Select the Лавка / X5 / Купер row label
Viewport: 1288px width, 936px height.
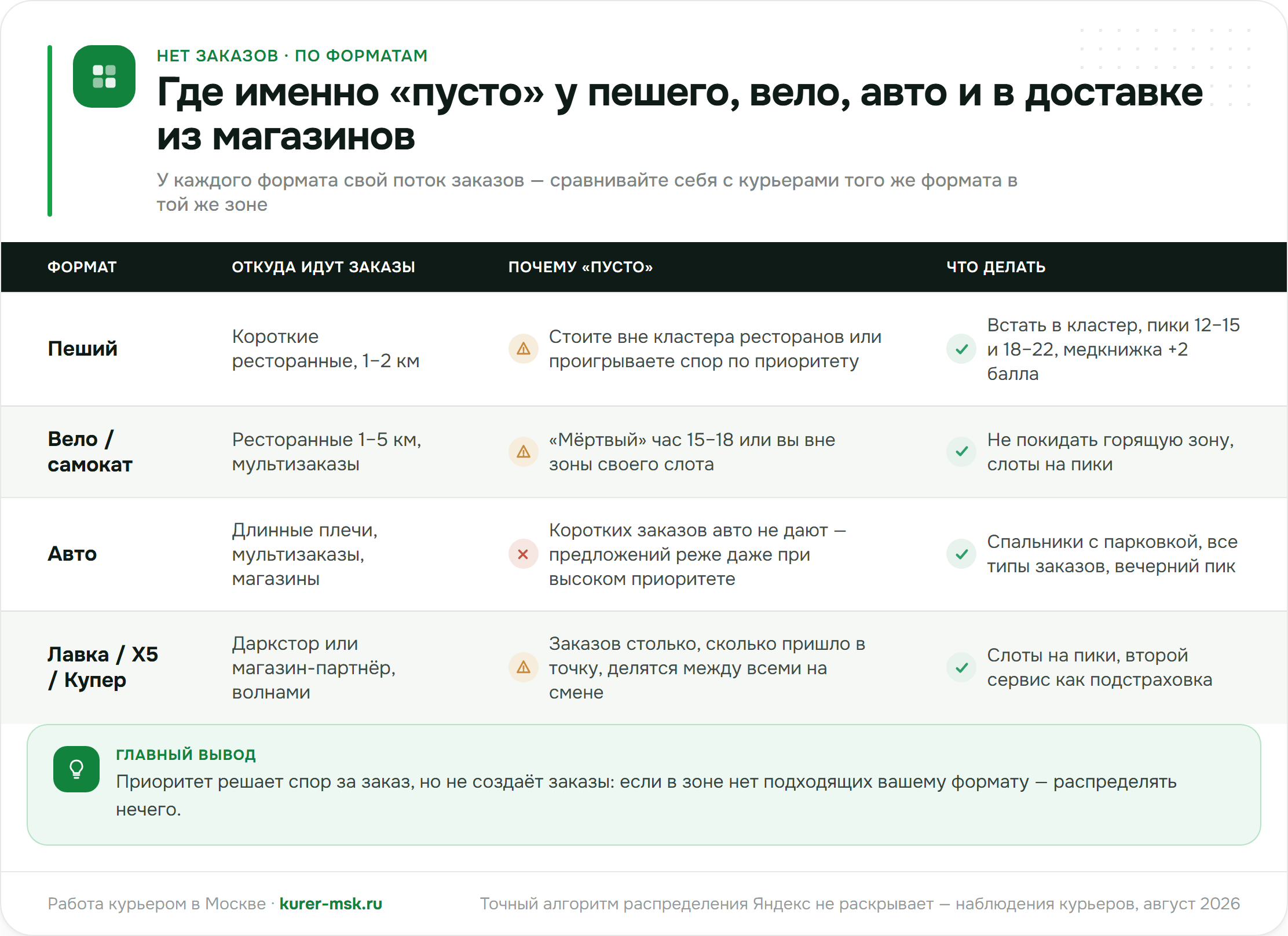103,667
